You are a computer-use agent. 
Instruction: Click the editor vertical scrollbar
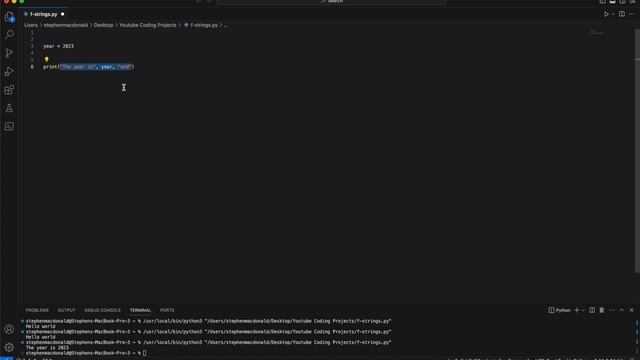pos(637,151)
